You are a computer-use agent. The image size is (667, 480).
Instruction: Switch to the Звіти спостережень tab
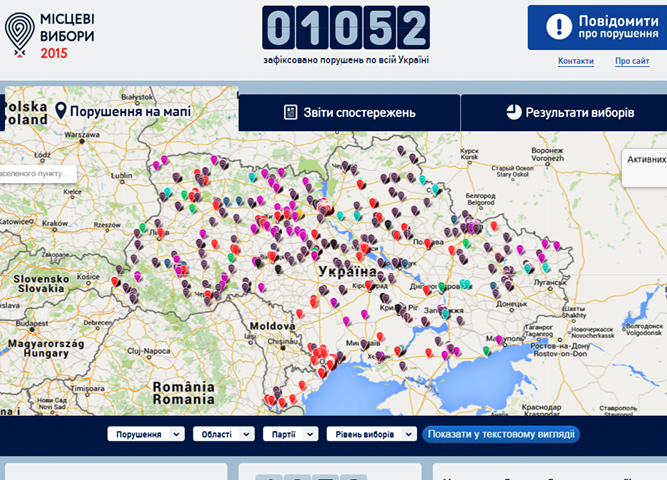tap(349, 113)
